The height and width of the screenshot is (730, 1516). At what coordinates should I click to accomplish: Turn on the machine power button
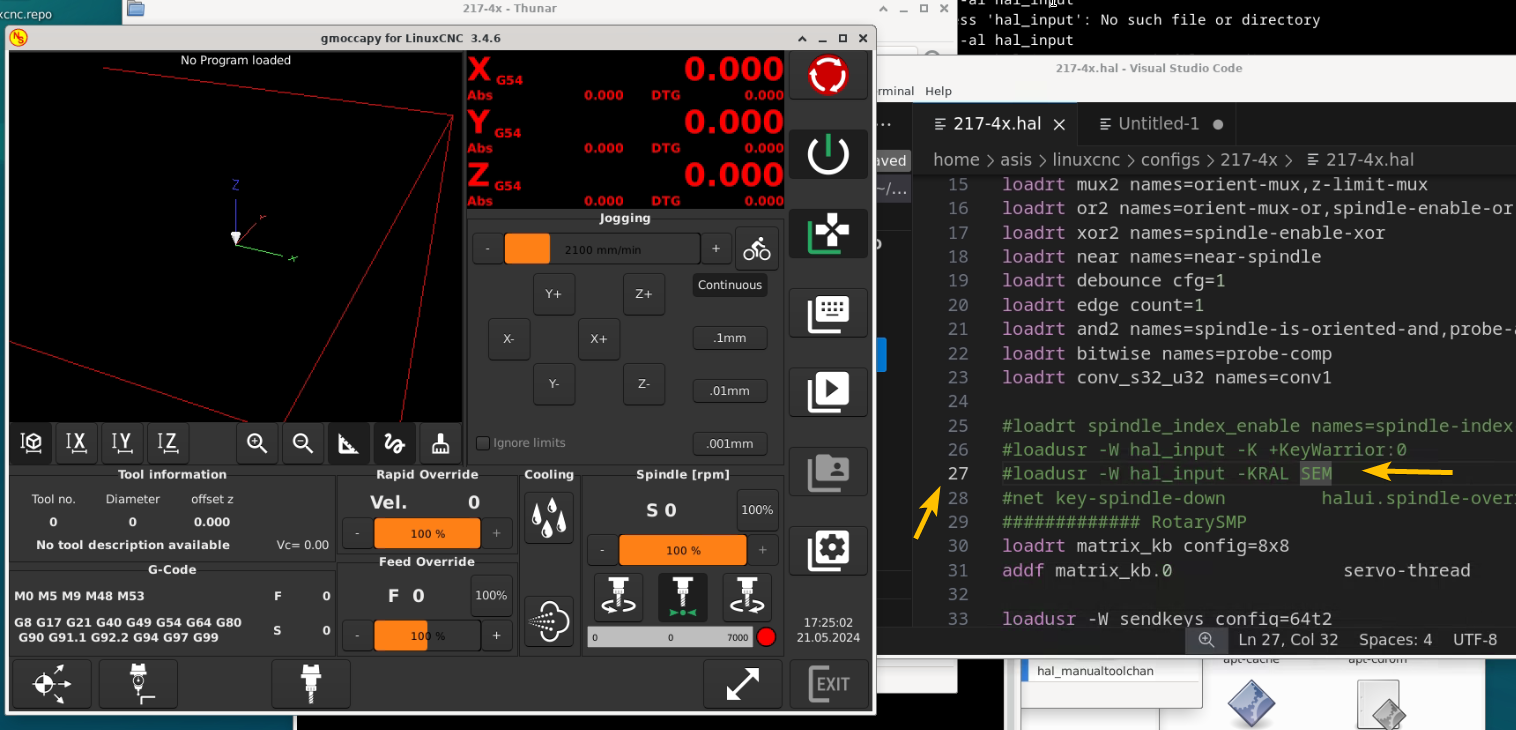pos(828,154)
